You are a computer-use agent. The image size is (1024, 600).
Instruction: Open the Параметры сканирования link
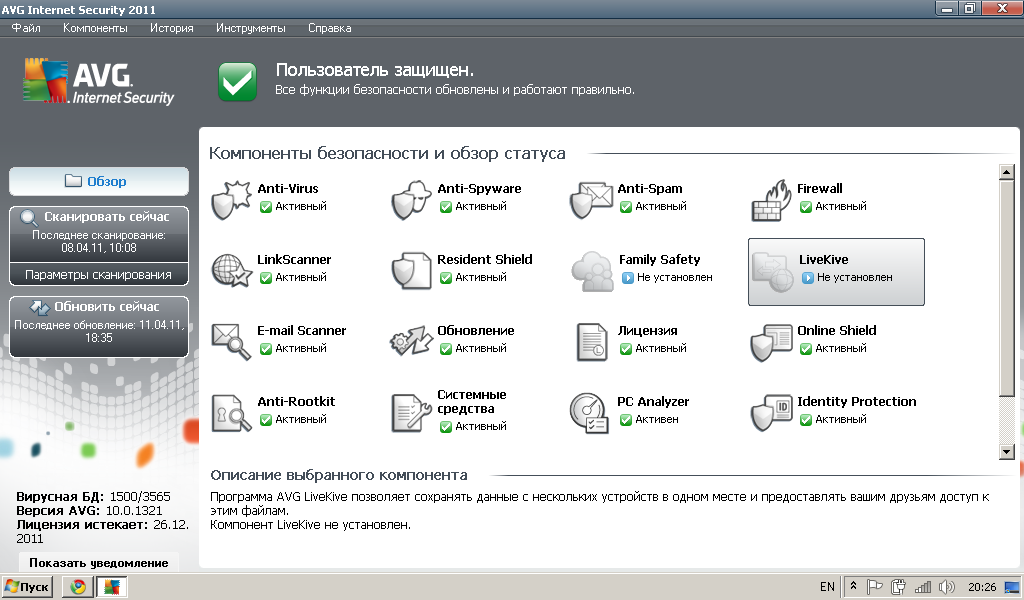click(98, 274)
